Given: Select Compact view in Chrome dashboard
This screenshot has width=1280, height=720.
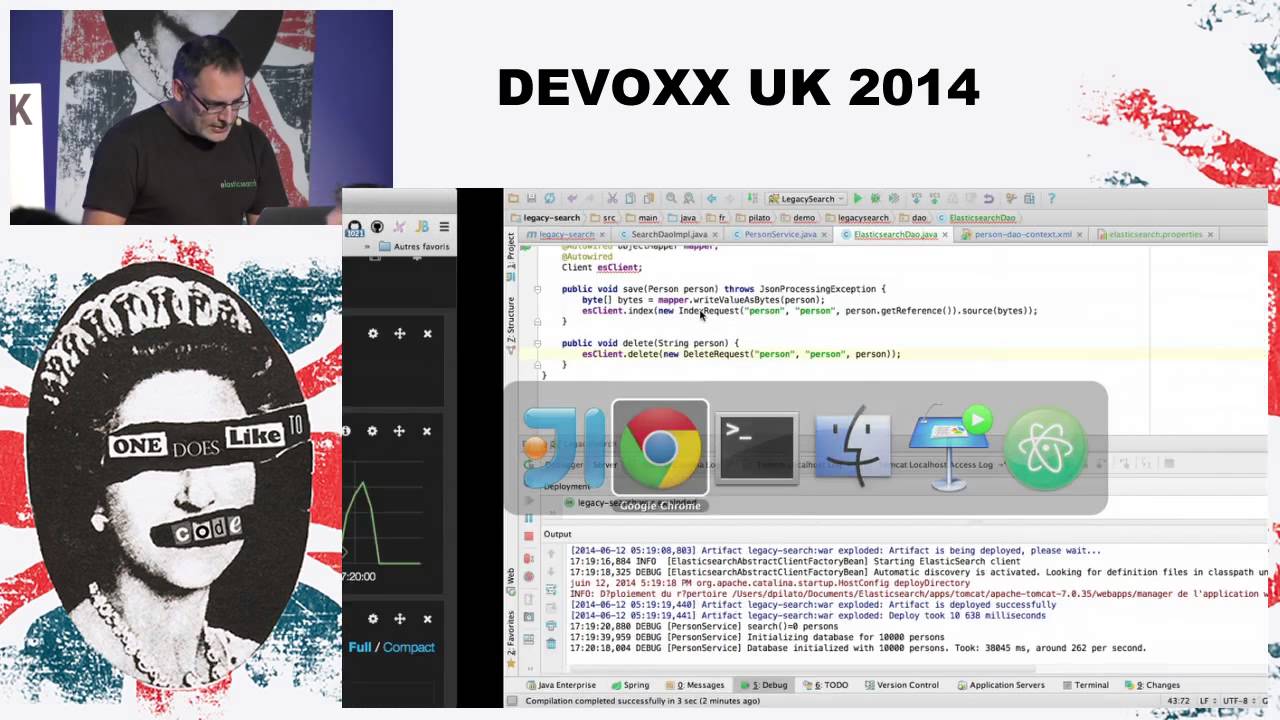Looking at the screenshot, I should click(x=409, y=647).
